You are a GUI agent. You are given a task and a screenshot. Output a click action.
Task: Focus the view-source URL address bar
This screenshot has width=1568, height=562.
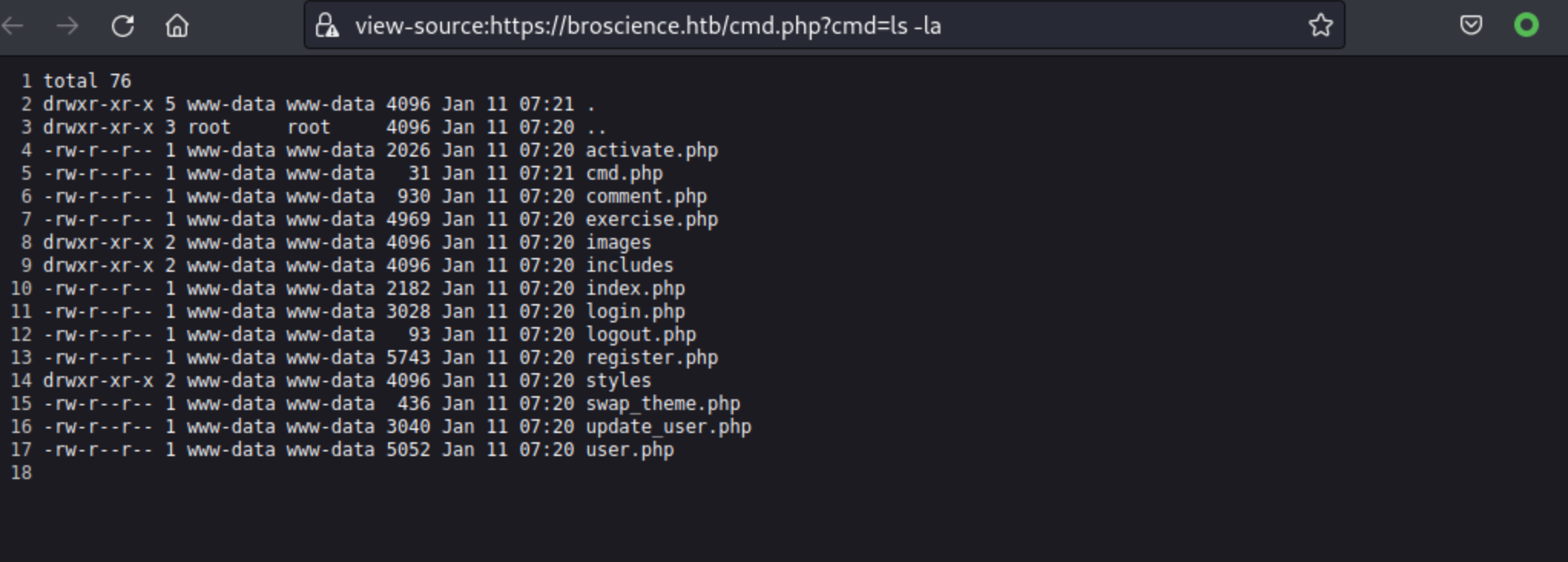[x=767, y=26]
